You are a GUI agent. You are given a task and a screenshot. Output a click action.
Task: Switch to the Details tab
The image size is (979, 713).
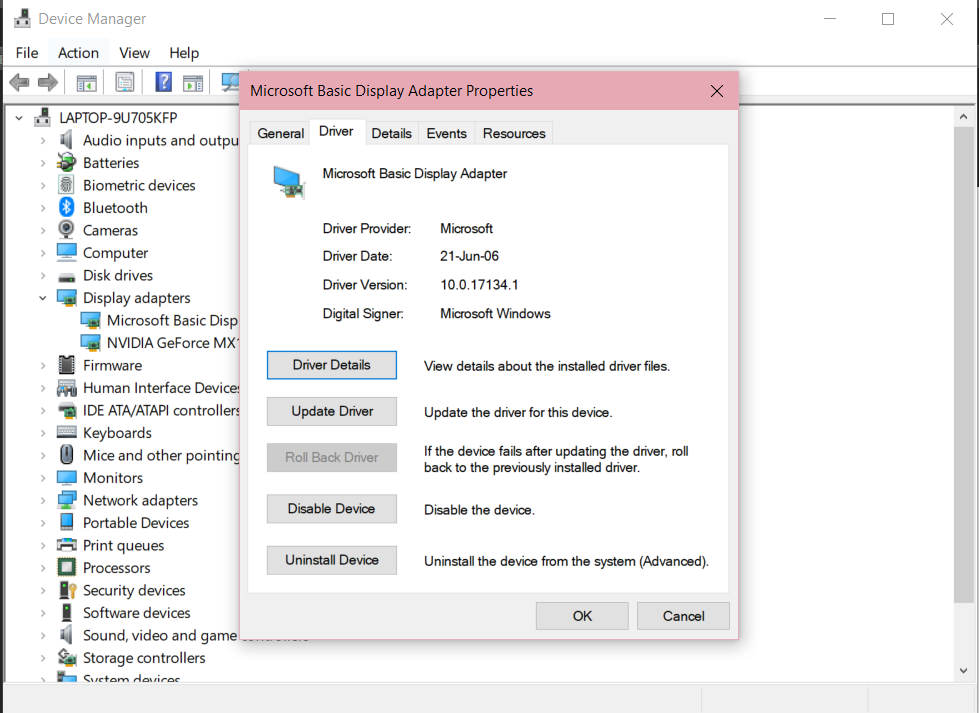coord(391,133)
